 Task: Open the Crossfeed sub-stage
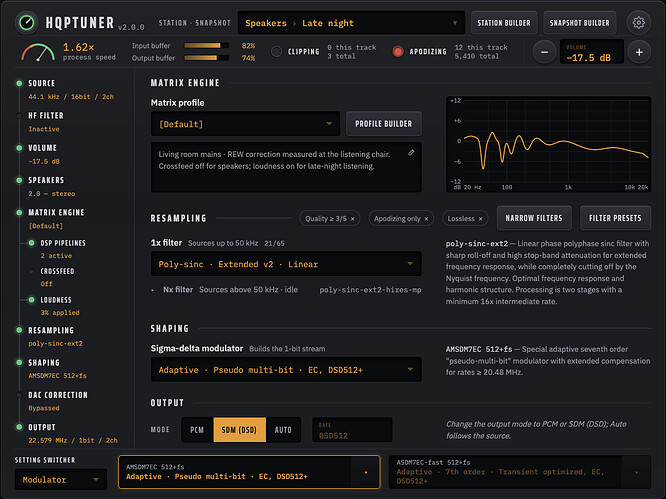point(57,271)
